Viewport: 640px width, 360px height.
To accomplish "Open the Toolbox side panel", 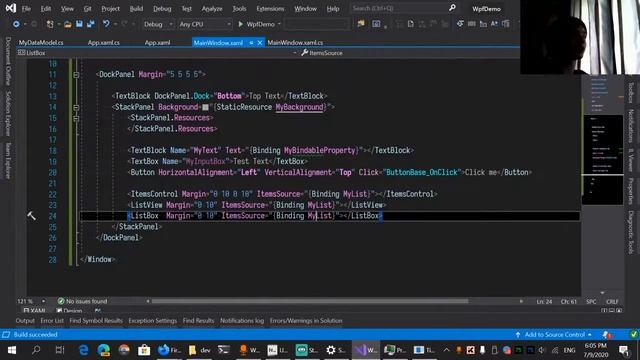I will point(631,93).
